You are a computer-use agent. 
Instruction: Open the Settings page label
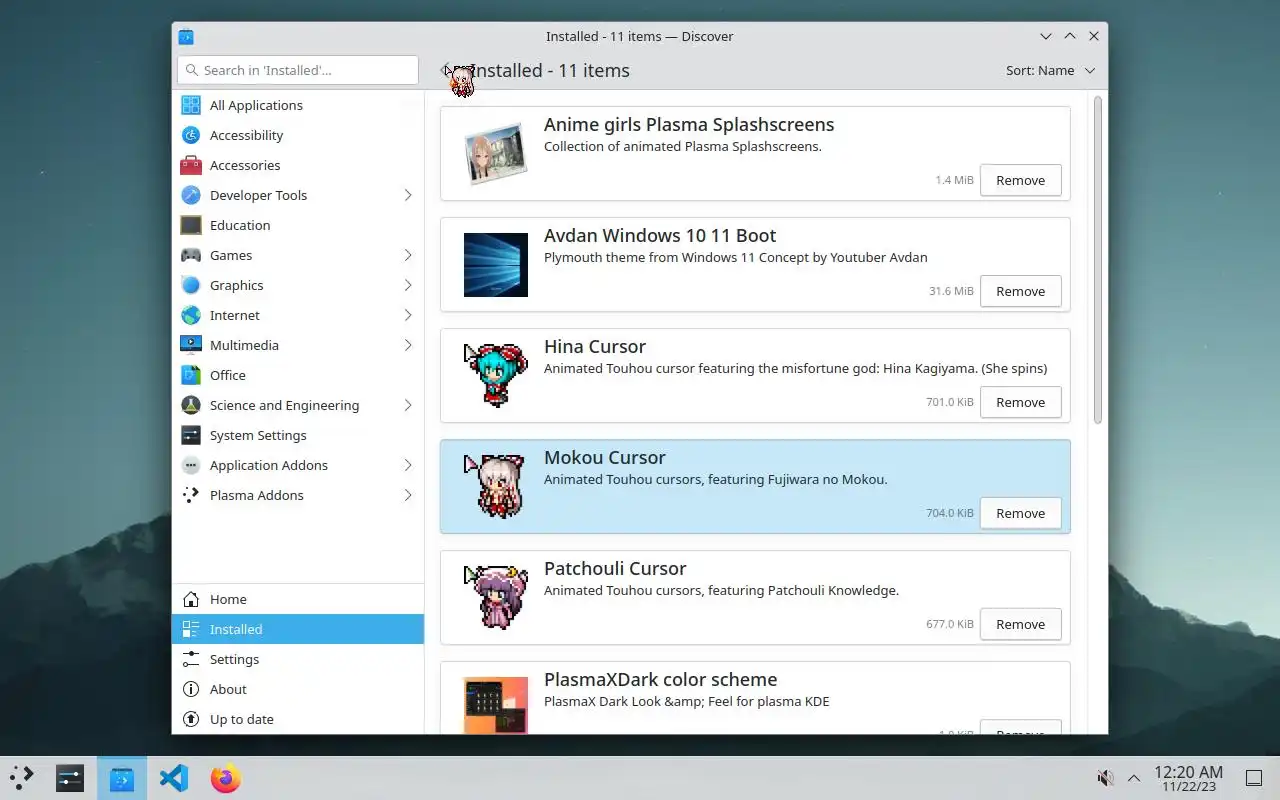pos(234,659)
